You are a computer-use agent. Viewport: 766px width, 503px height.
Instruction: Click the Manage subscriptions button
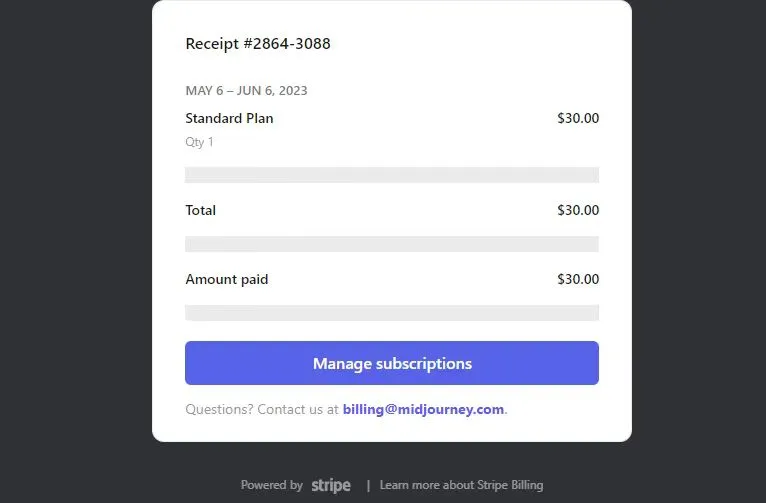392,363
